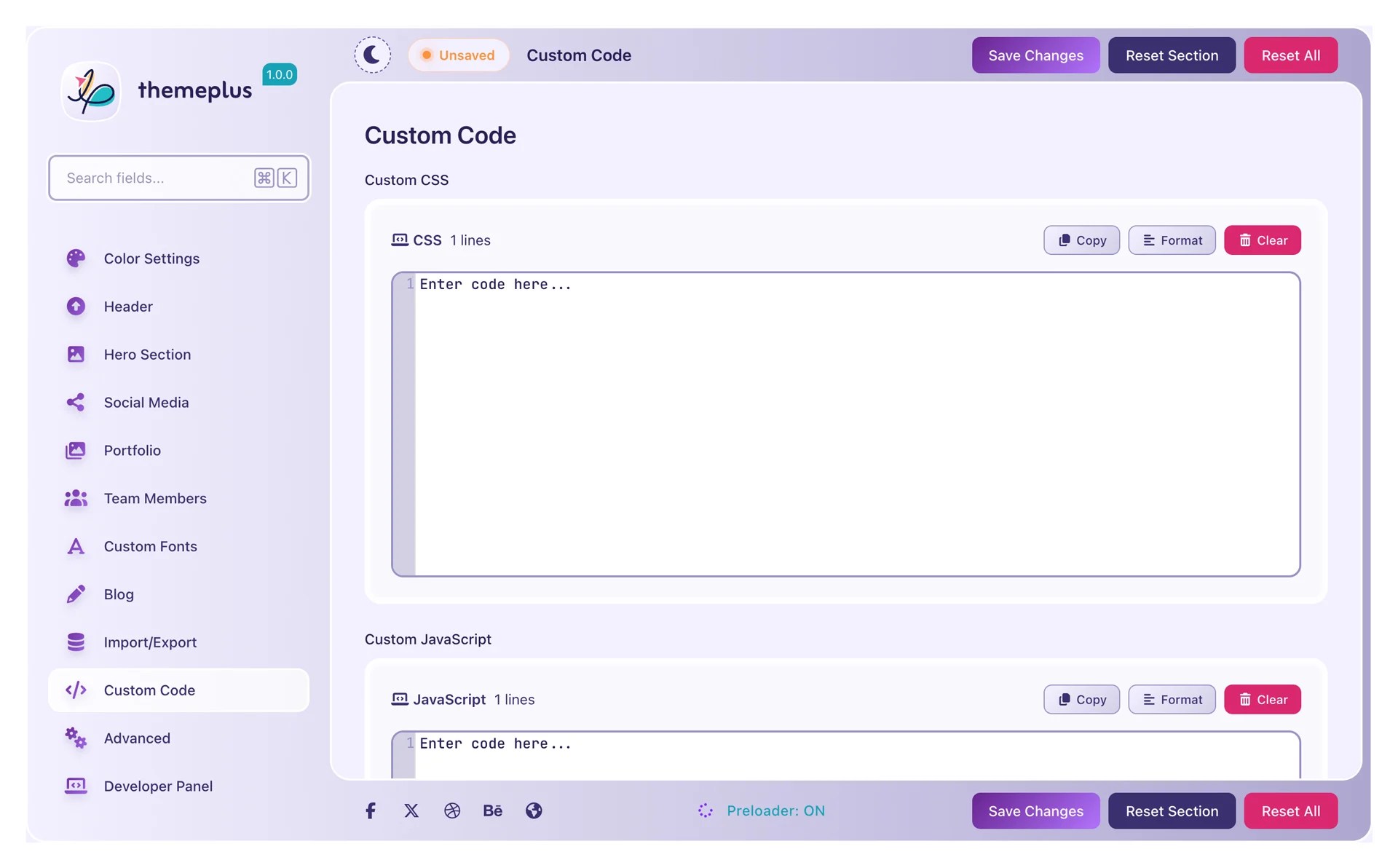Select the Custom Fonts letter icon

[76, 546]
